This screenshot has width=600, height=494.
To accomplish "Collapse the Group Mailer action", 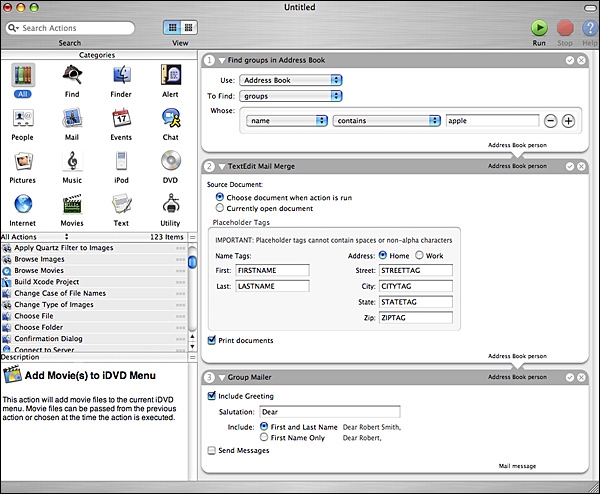I will click(222, 378).
